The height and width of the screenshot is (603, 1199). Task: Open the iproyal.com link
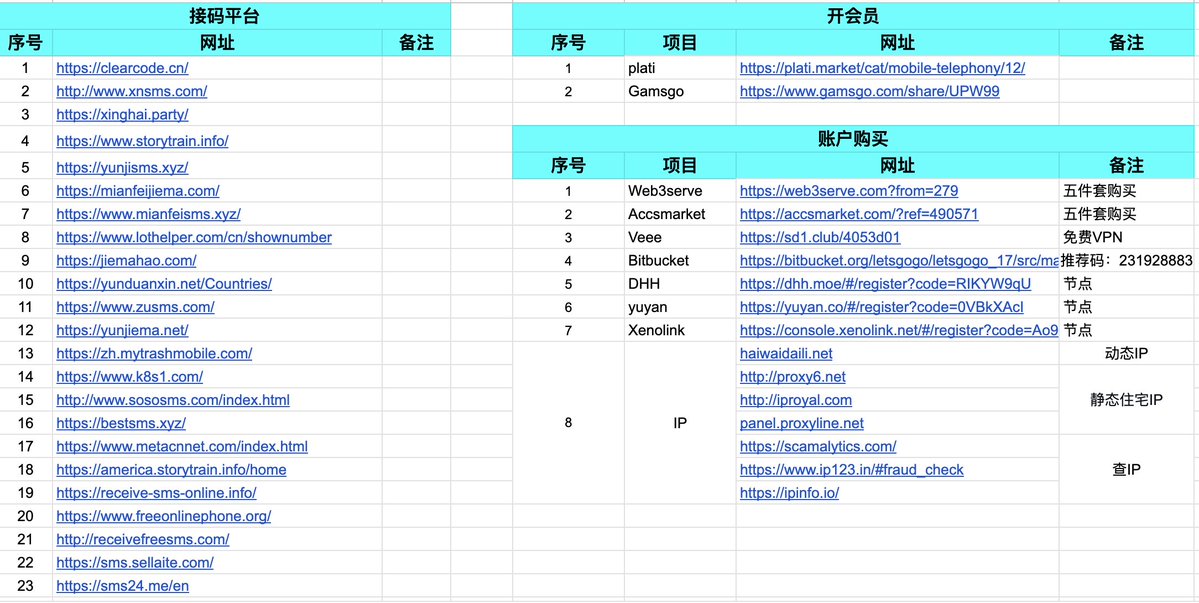click(796, 400)
